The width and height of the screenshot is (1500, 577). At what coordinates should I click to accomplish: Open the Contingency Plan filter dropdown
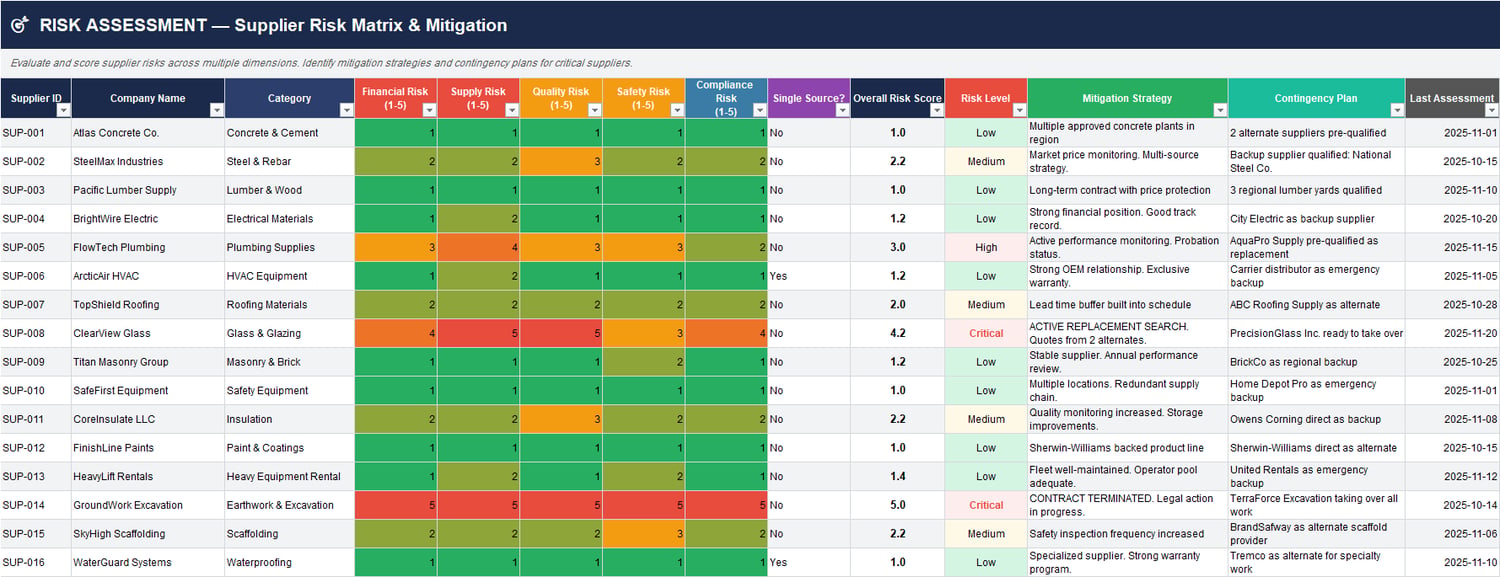coord(1396,110)
